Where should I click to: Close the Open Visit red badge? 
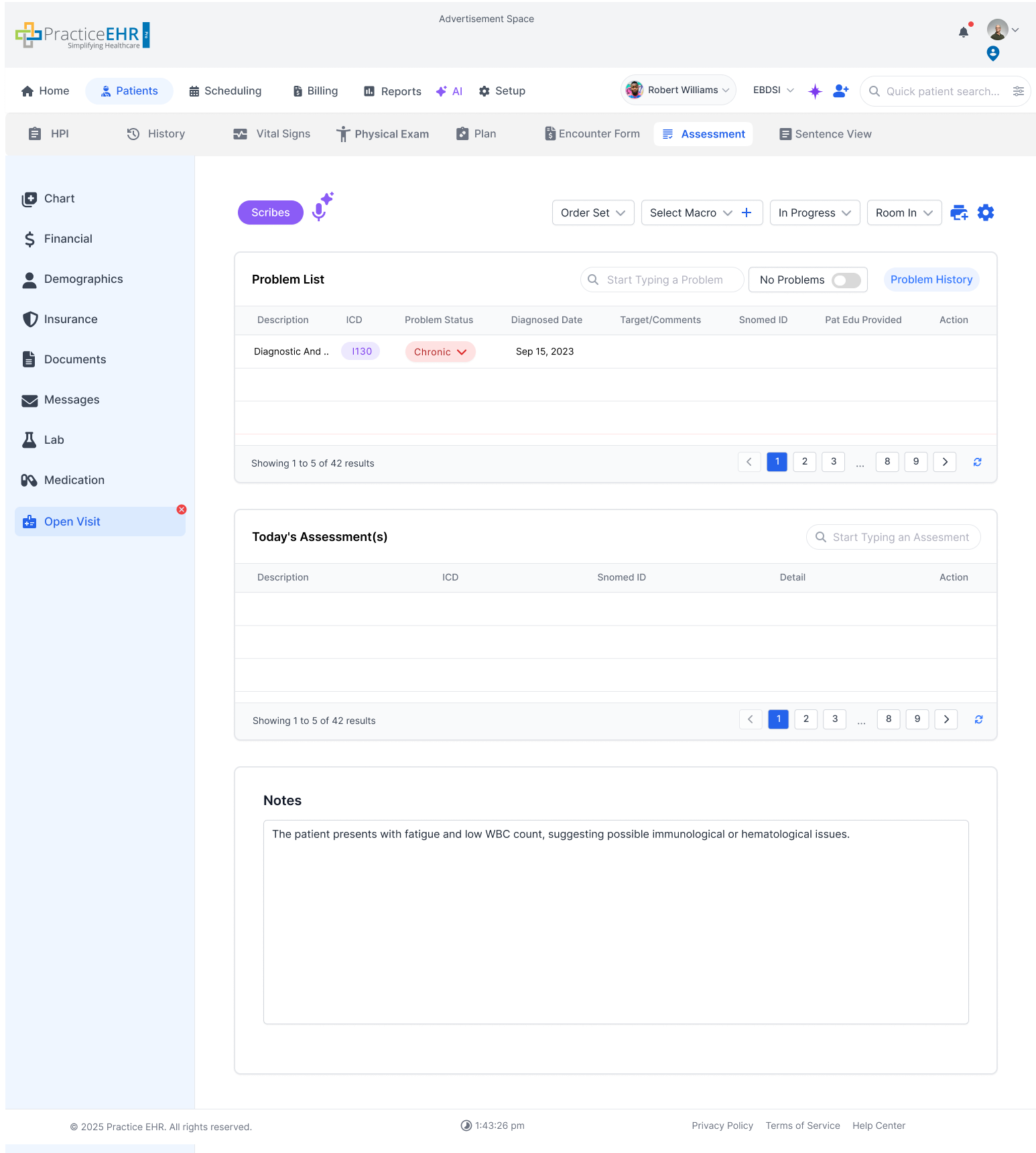pos(182,509)
